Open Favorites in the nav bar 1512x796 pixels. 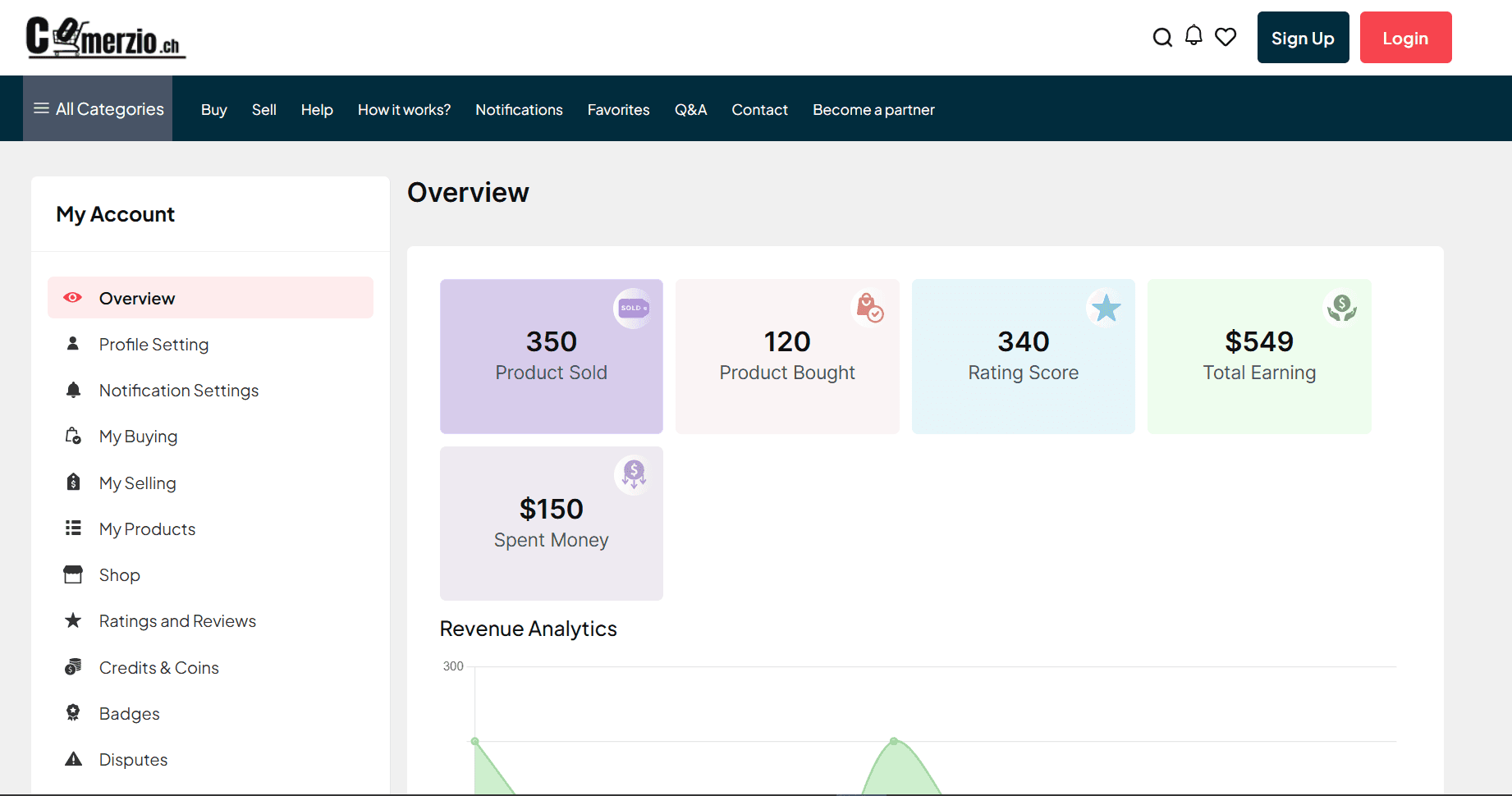pyautogui.click(x=618, y=109)
